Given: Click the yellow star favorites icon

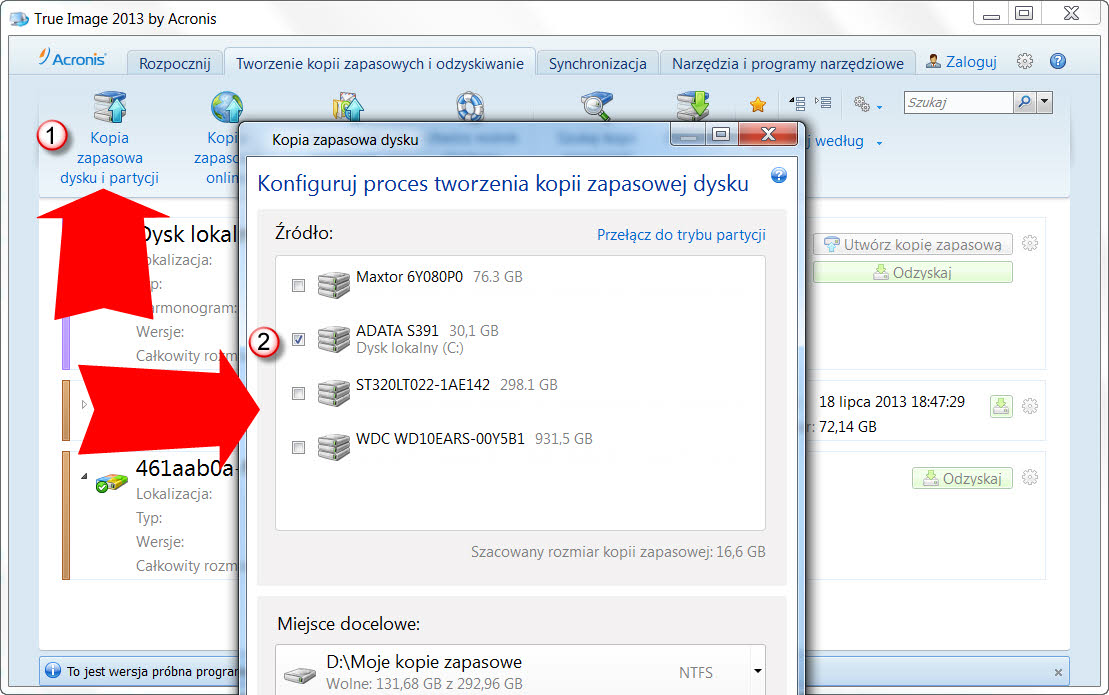Looking at the screenshot, I should click(757, 105).
